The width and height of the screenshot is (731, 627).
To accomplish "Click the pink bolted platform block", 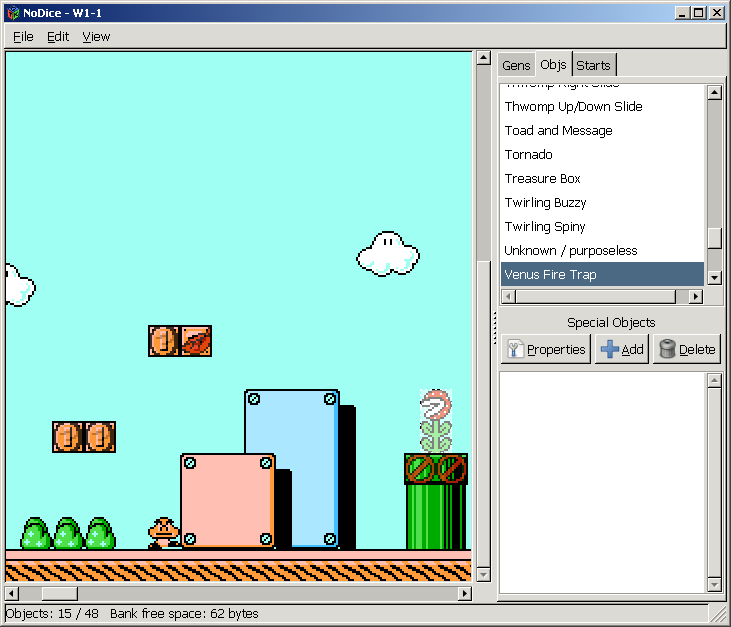I will [x=228, y=501].
